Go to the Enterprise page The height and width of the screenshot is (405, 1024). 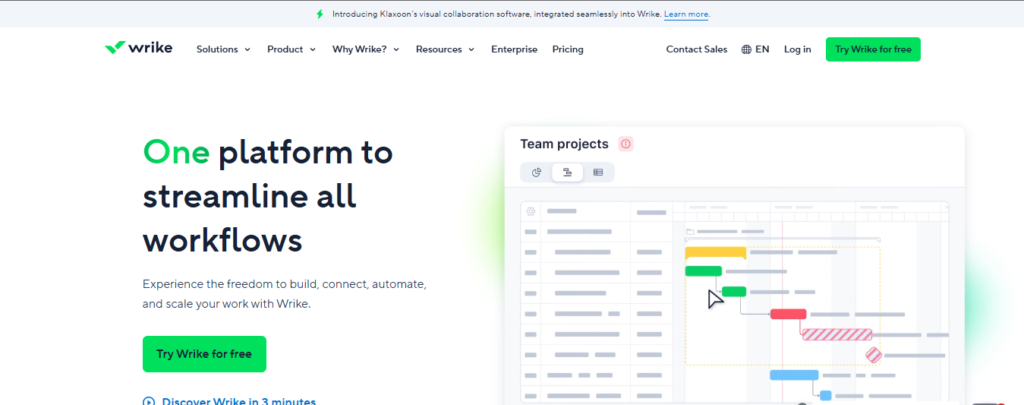coord(514,49)
